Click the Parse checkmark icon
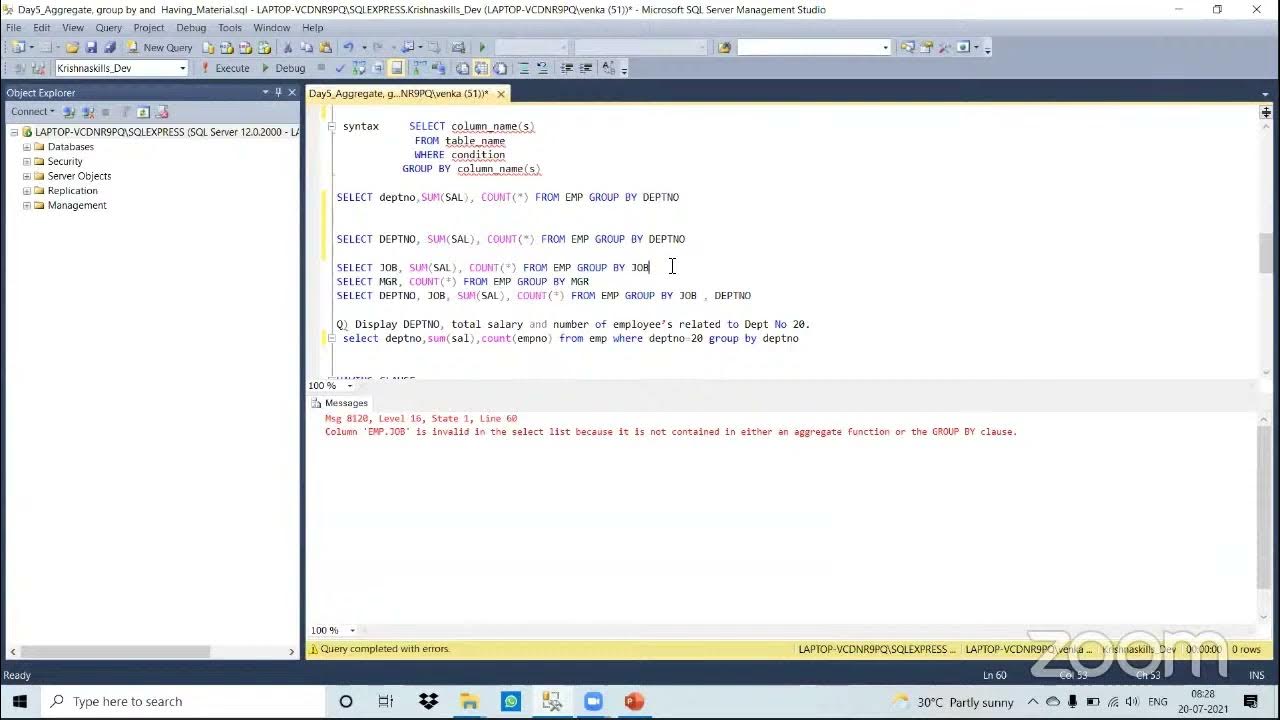Viewport: 1280px width, 720px height. (340, 68)
